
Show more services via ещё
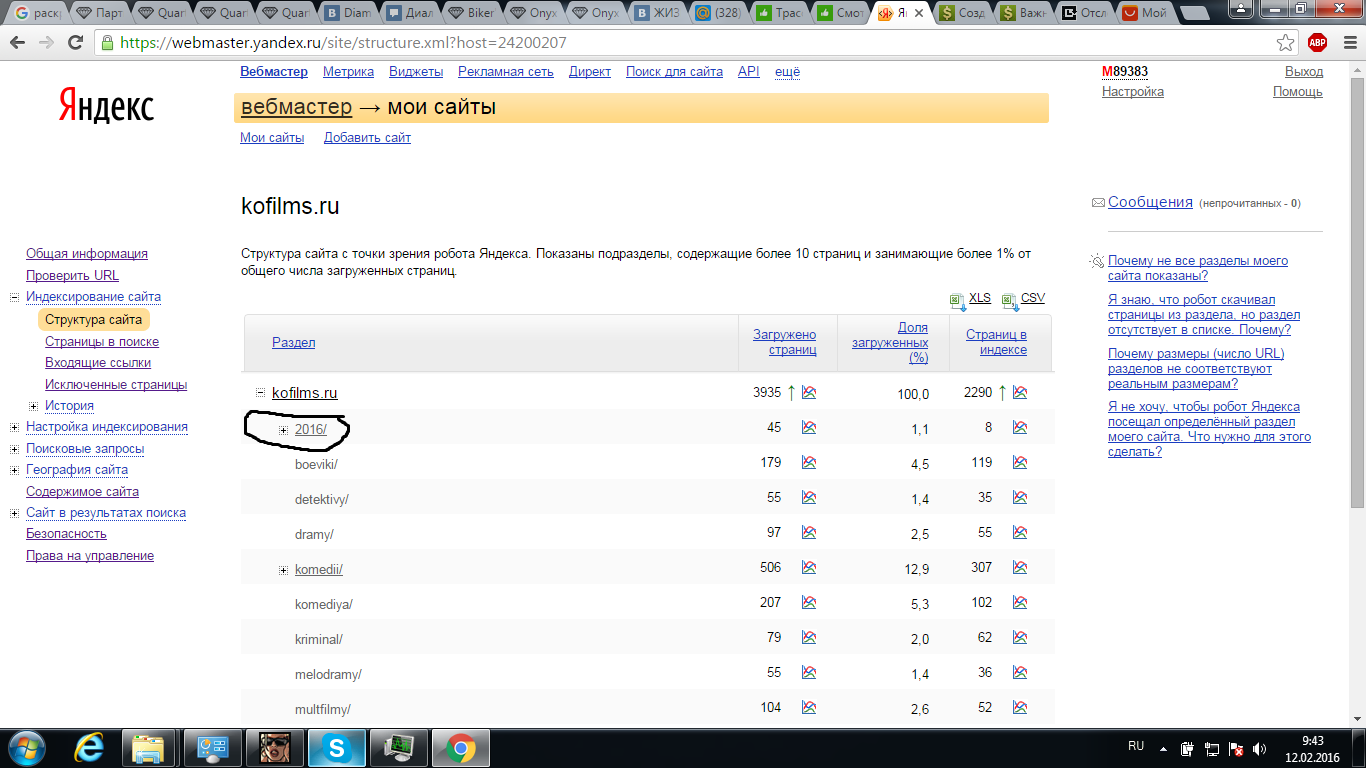pos(787,72)
